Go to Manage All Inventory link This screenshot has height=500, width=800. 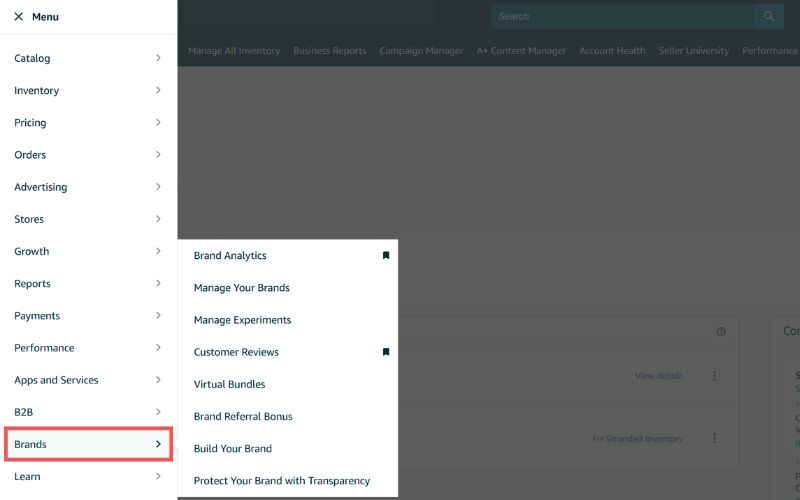point(234,51)
